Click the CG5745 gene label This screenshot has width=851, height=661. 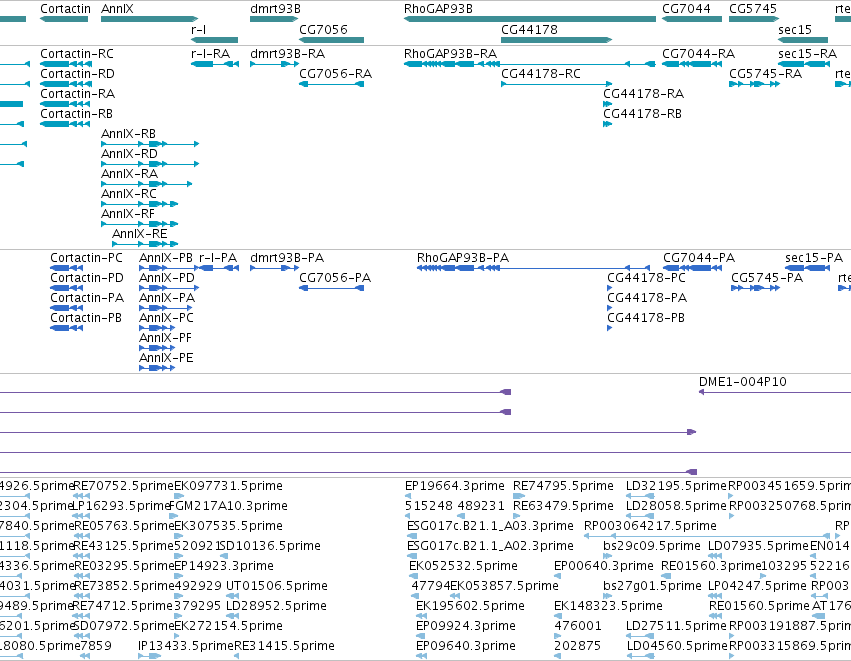753,9
